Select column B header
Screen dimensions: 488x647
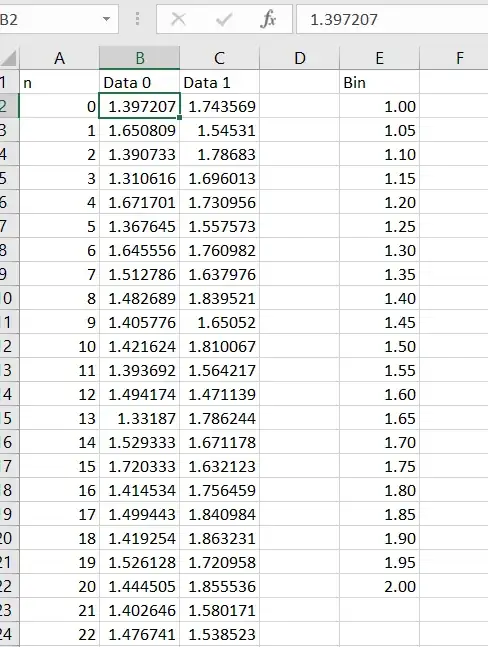click(139, 58)
